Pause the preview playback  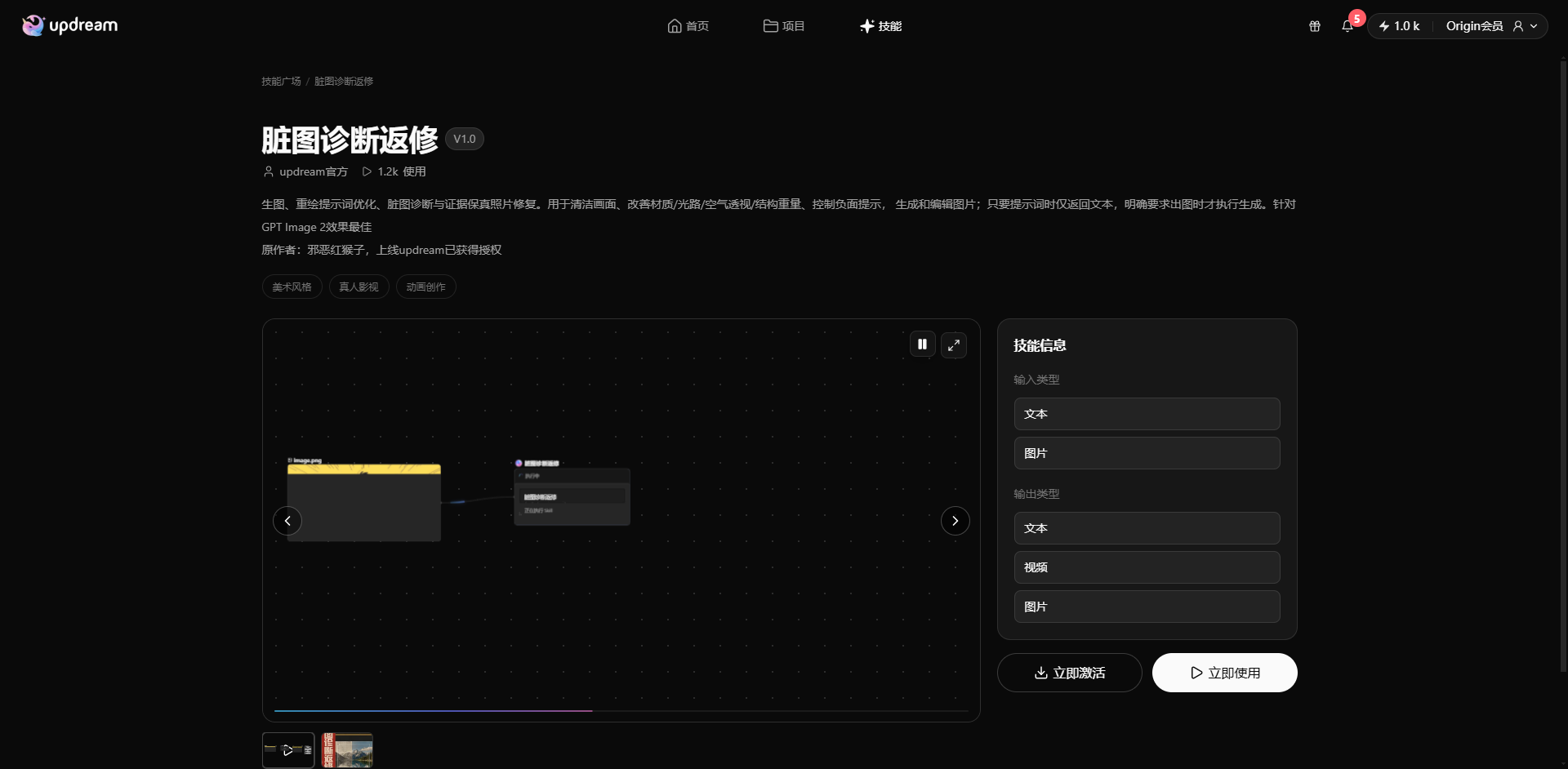tap(922, 344)
